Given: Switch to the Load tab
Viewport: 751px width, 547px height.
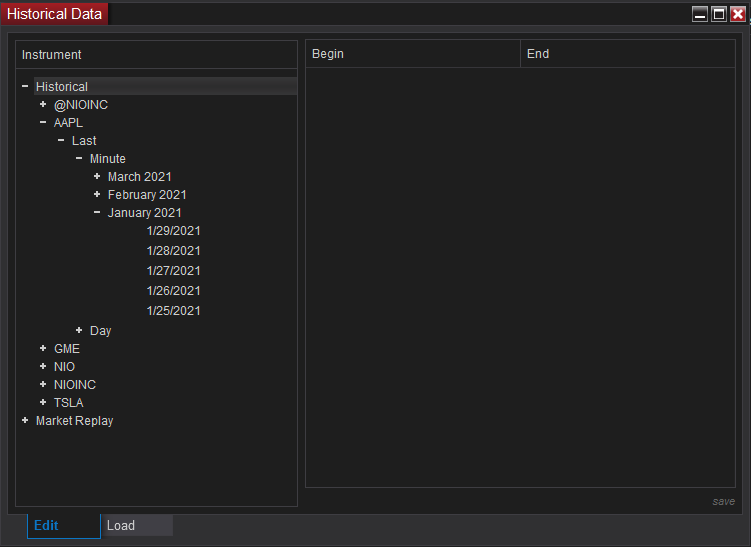Looking at the screenshot, I should pos(137,525).
